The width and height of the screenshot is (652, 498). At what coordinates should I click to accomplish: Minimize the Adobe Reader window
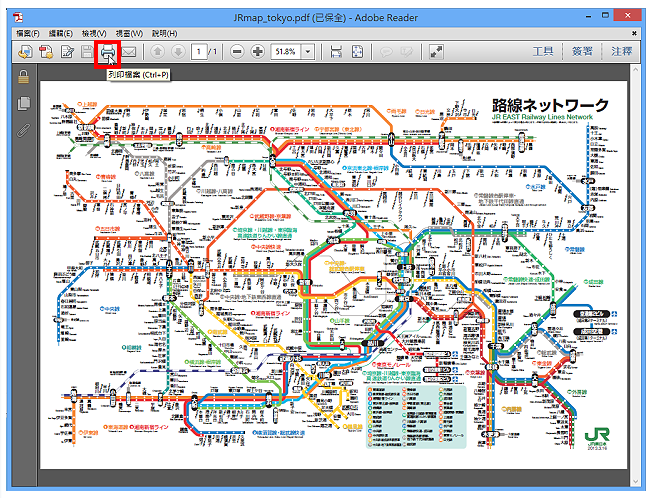(589, 17)
